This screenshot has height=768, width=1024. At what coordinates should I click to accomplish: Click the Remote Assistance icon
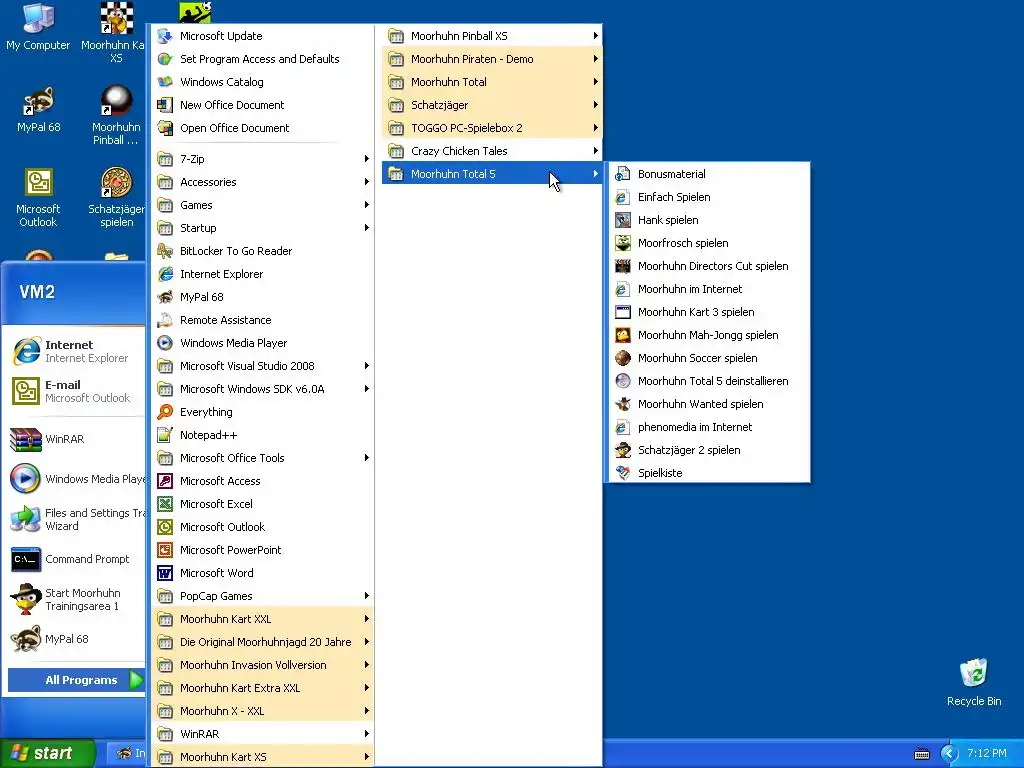(x=165, y=320)
